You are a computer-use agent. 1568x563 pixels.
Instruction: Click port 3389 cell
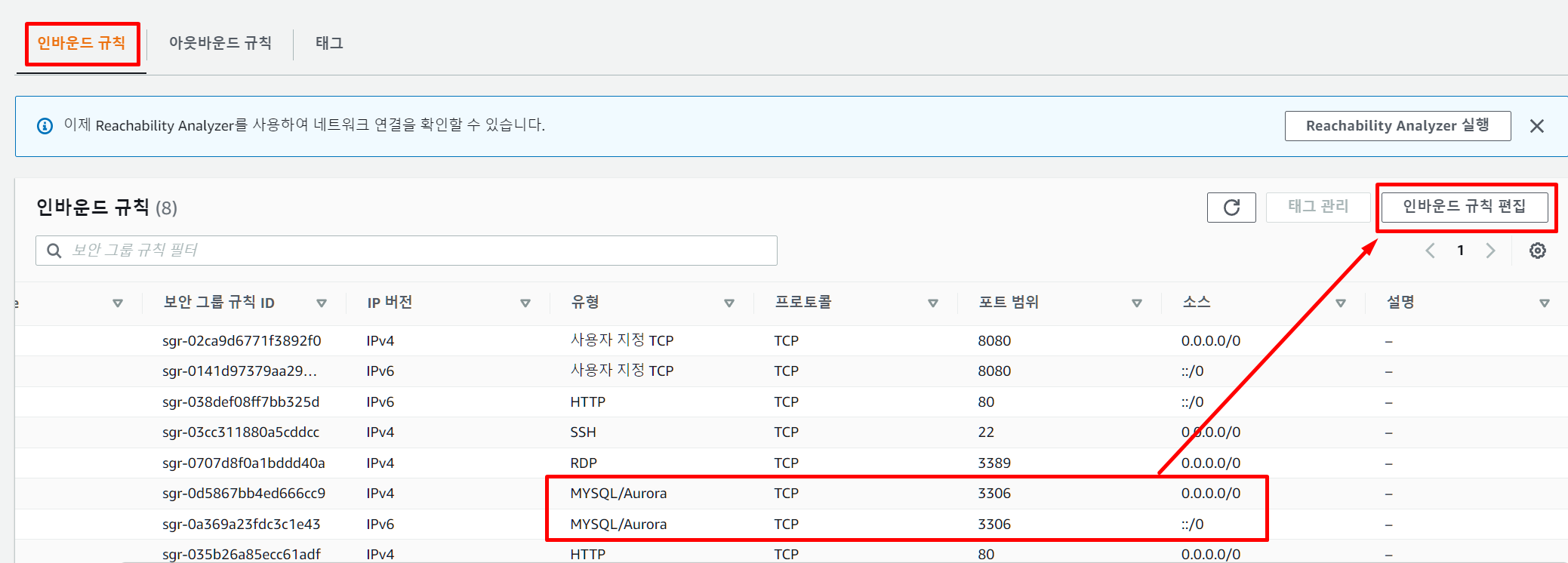(994, 463)
